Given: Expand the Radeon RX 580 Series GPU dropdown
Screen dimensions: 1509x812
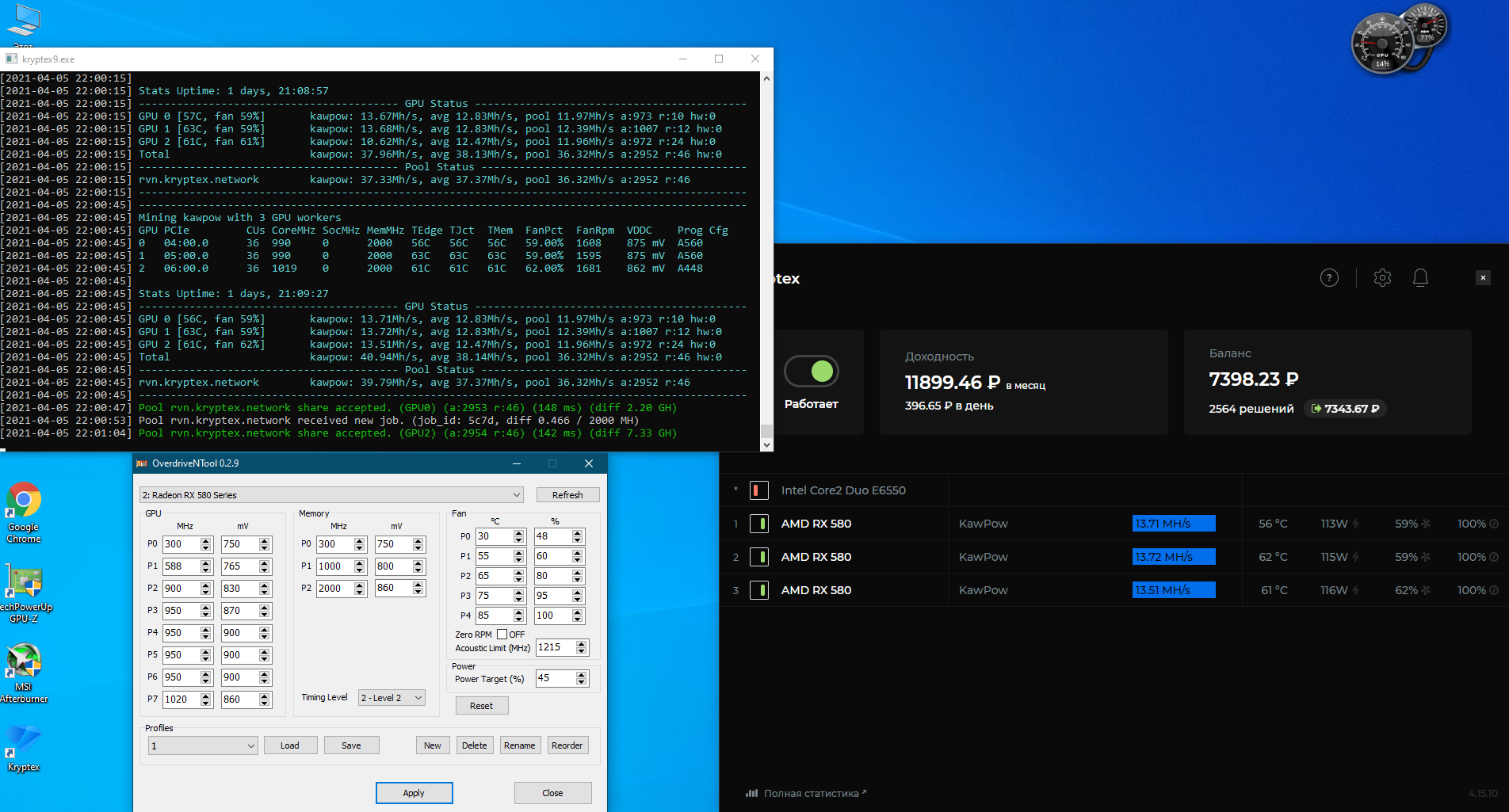Looking at the screenshot, I should pyautogui.click(x=517, y=495).
